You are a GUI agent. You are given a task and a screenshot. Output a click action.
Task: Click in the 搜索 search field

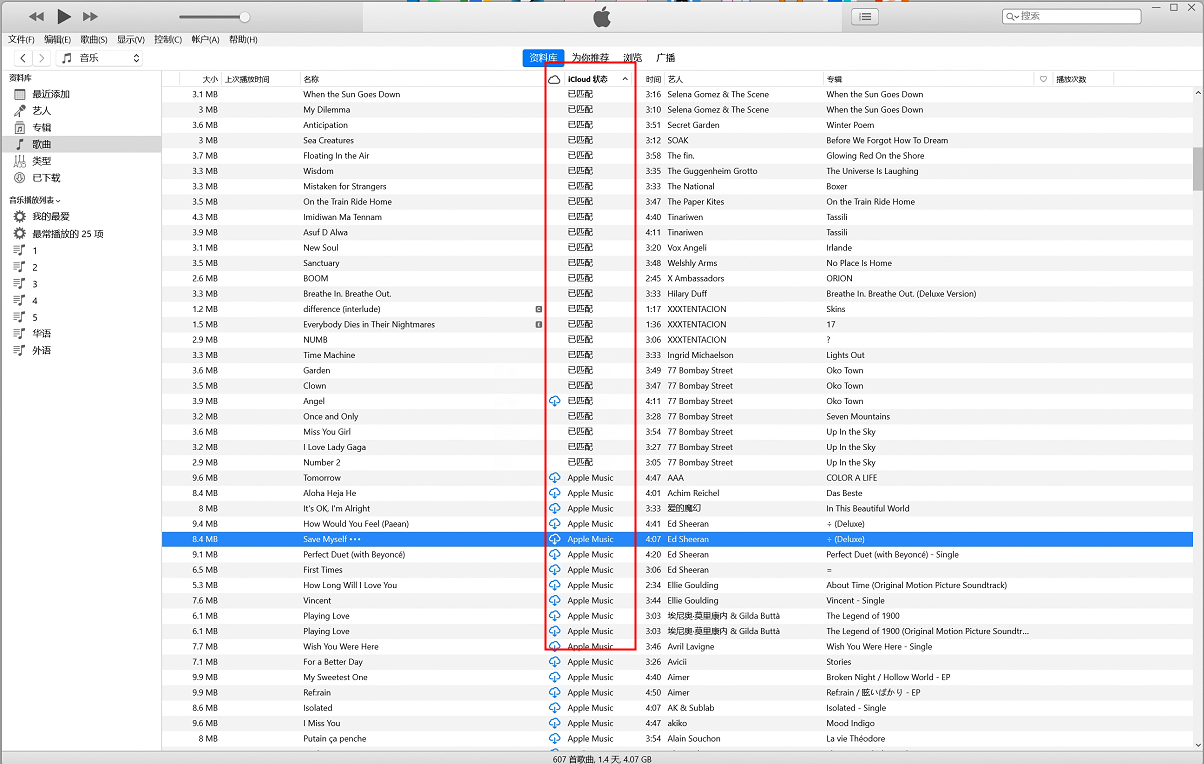(1078, 16)
